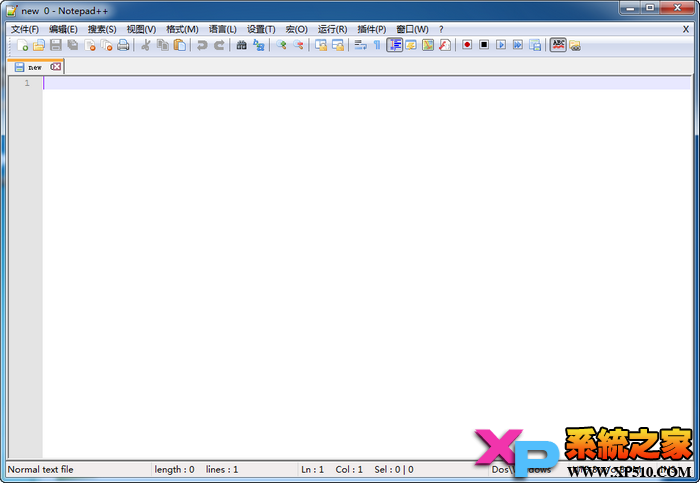Open the 语言(L) menu

223,29
